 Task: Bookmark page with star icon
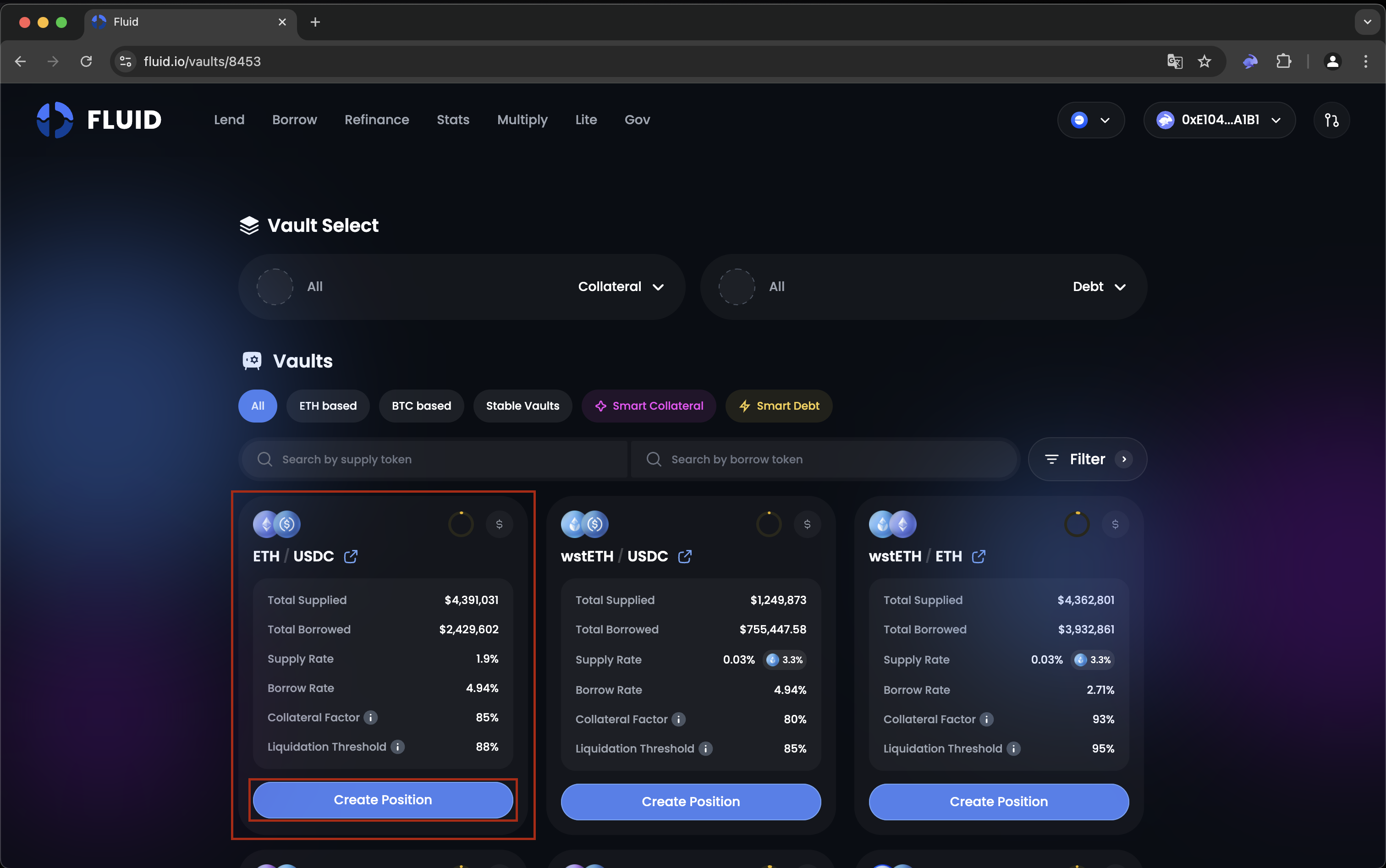point(1204,61)
